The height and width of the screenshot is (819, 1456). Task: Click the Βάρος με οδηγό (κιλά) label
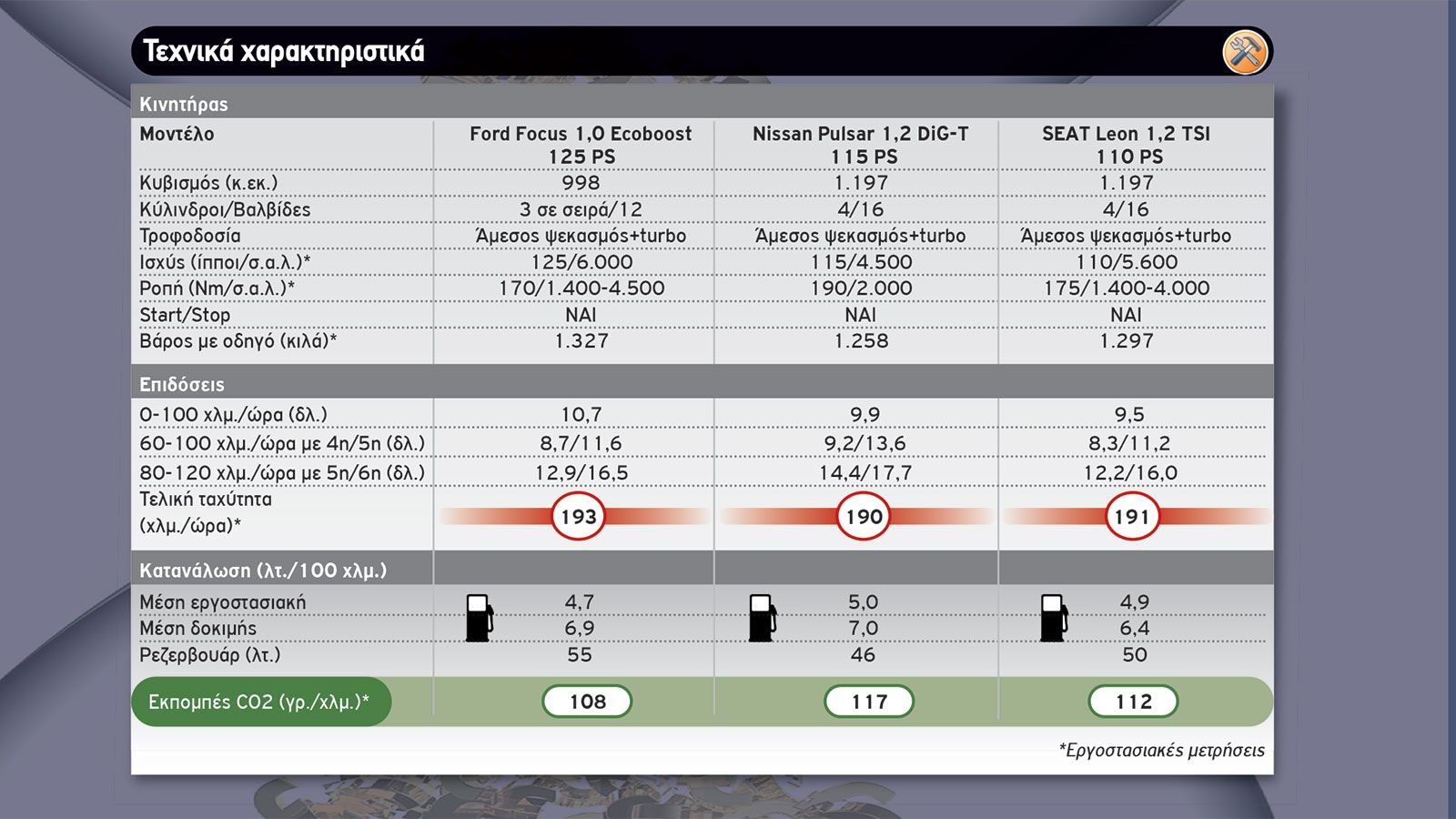(238, 341)
